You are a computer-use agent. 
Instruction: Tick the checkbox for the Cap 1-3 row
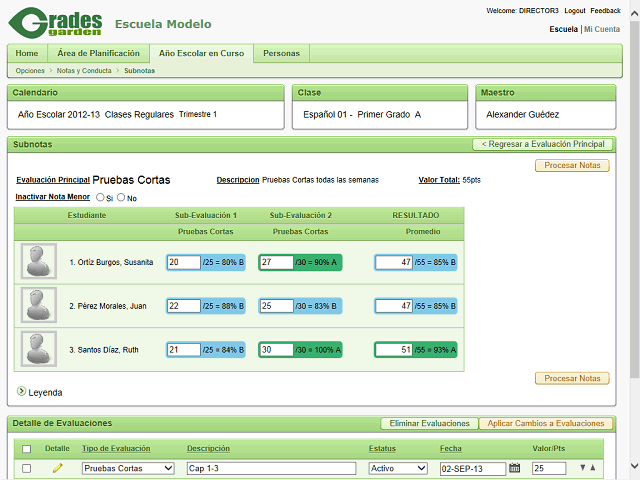pyautogui.click(x=27, y=468)
